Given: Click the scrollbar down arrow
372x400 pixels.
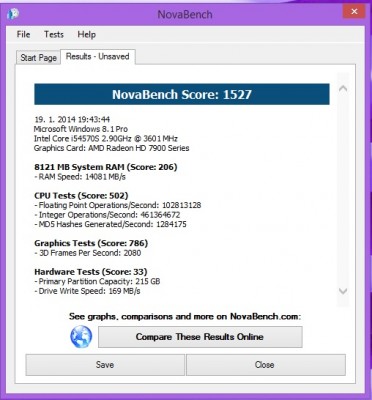Looking at the screenshot, I should click(x=343, y=291).
